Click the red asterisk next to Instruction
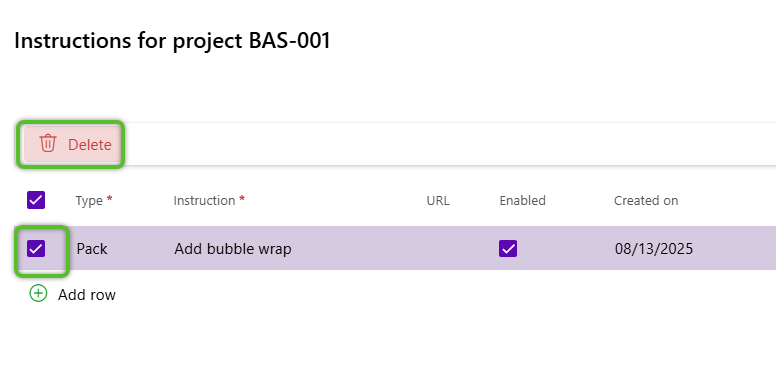The image size is (776, 370). click(x=242, y=198)
